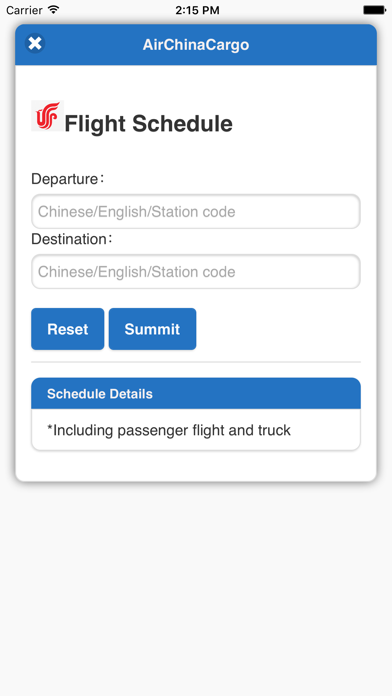Click the red Air China phoenix logo
This screenshot has height=696, width=392.
coord(48,115)
